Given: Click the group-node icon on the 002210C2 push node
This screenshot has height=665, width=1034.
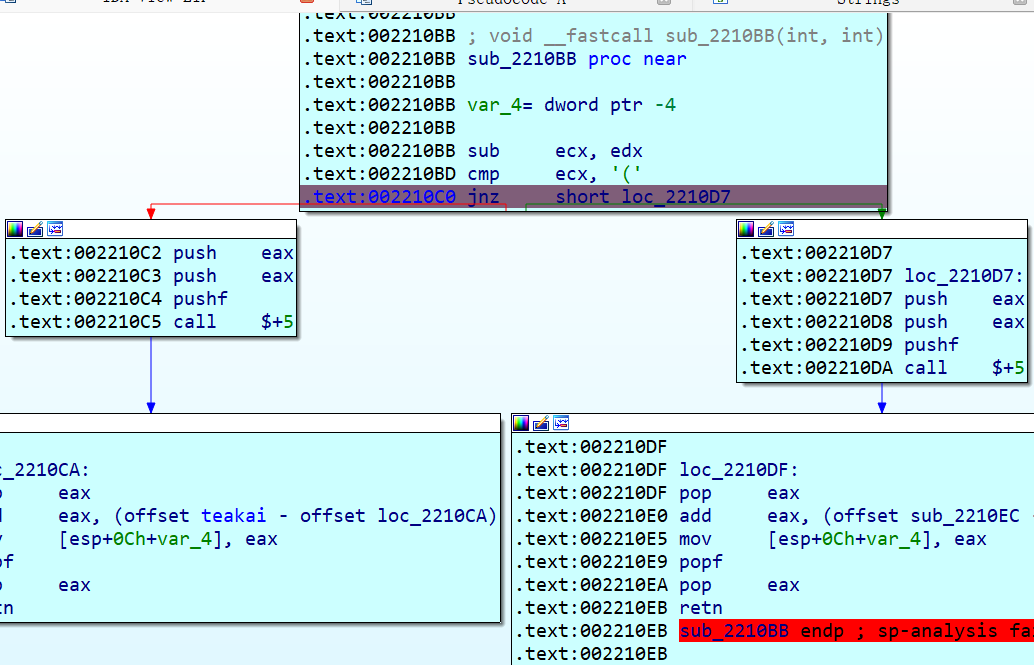Looking at the screenshot, I should pyautogui.click(x=55, y=228).
